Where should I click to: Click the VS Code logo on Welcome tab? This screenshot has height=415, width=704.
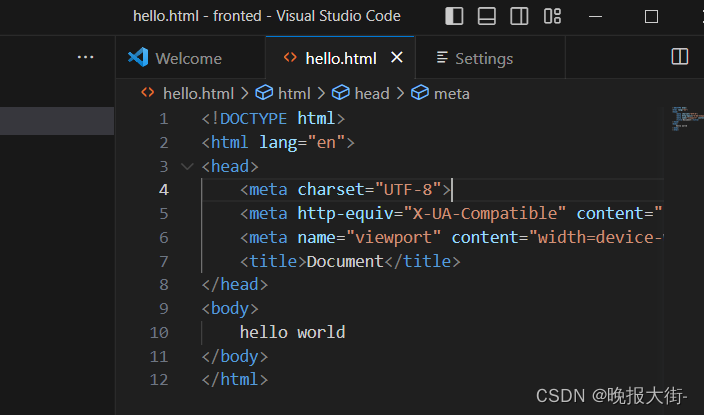138,58
